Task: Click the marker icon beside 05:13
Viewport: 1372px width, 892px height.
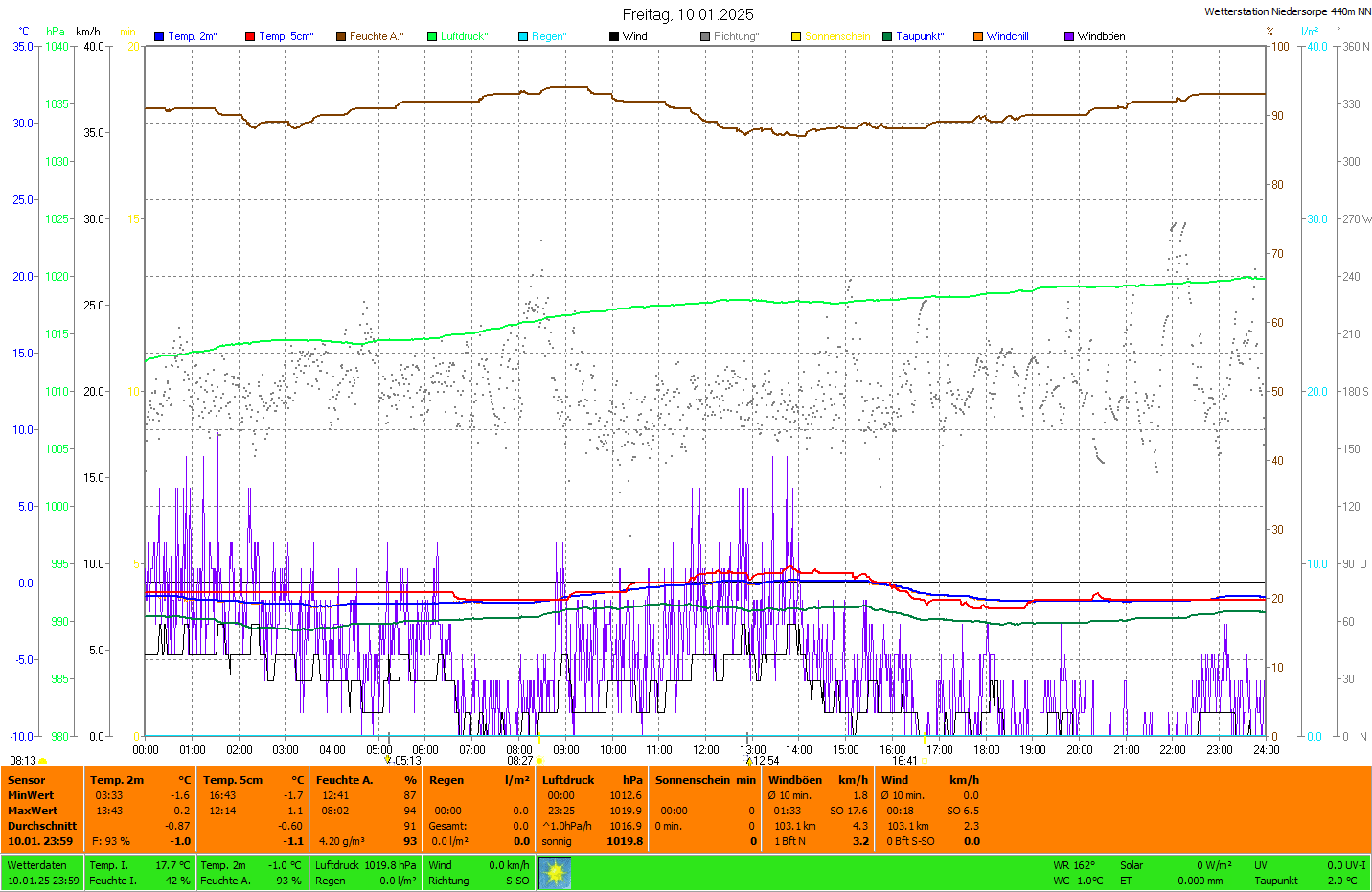Action: pyautogui.click(x=388, y=760)
